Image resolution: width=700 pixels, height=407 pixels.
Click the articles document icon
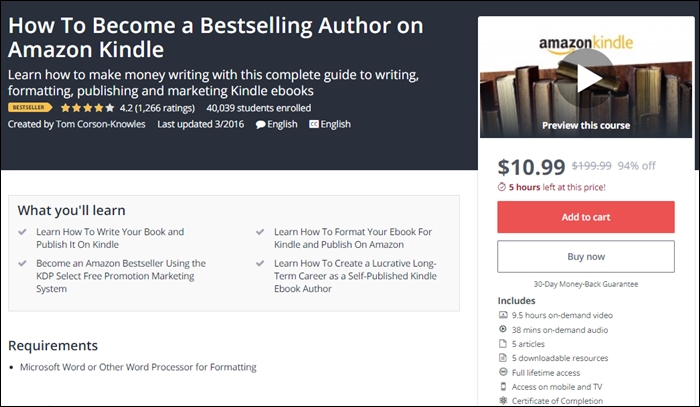coord(503,343)
